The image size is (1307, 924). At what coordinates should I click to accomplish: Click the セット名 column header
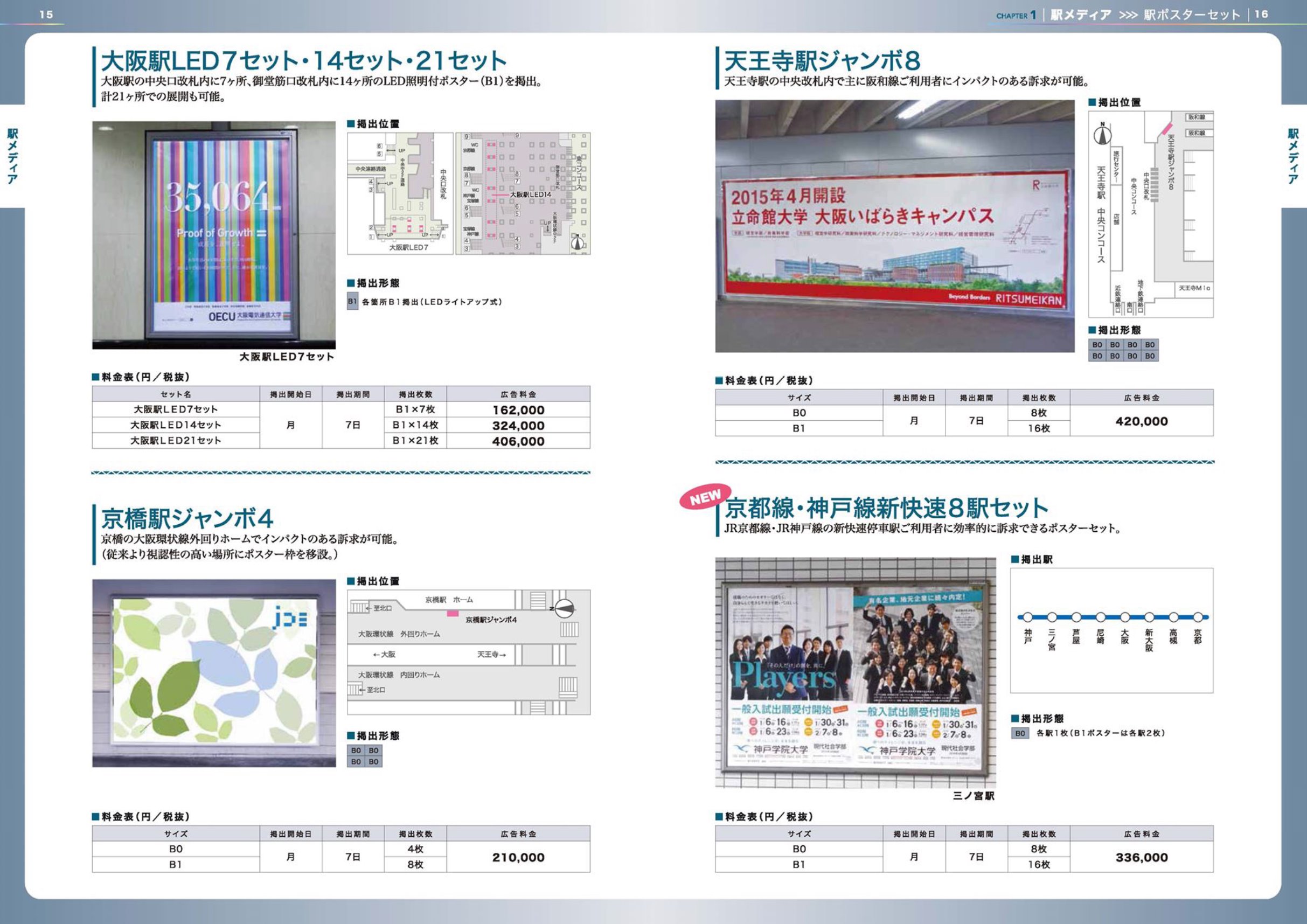tap(176, 394)
